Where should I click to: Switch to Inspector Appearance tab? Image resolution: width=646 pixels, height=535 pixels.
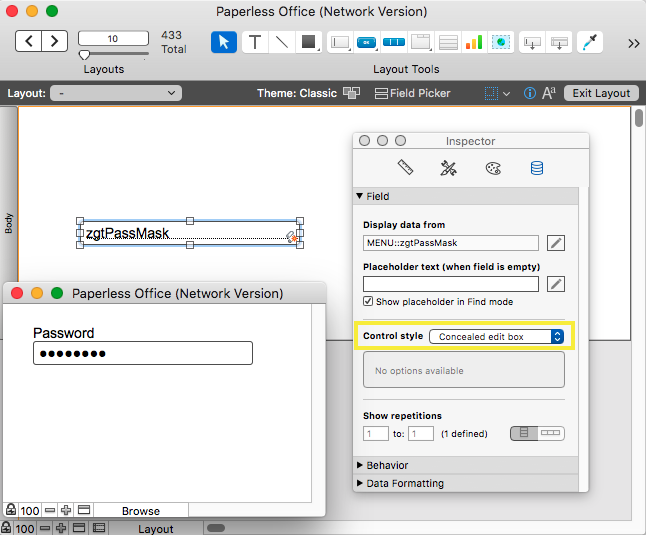(493, 168)
